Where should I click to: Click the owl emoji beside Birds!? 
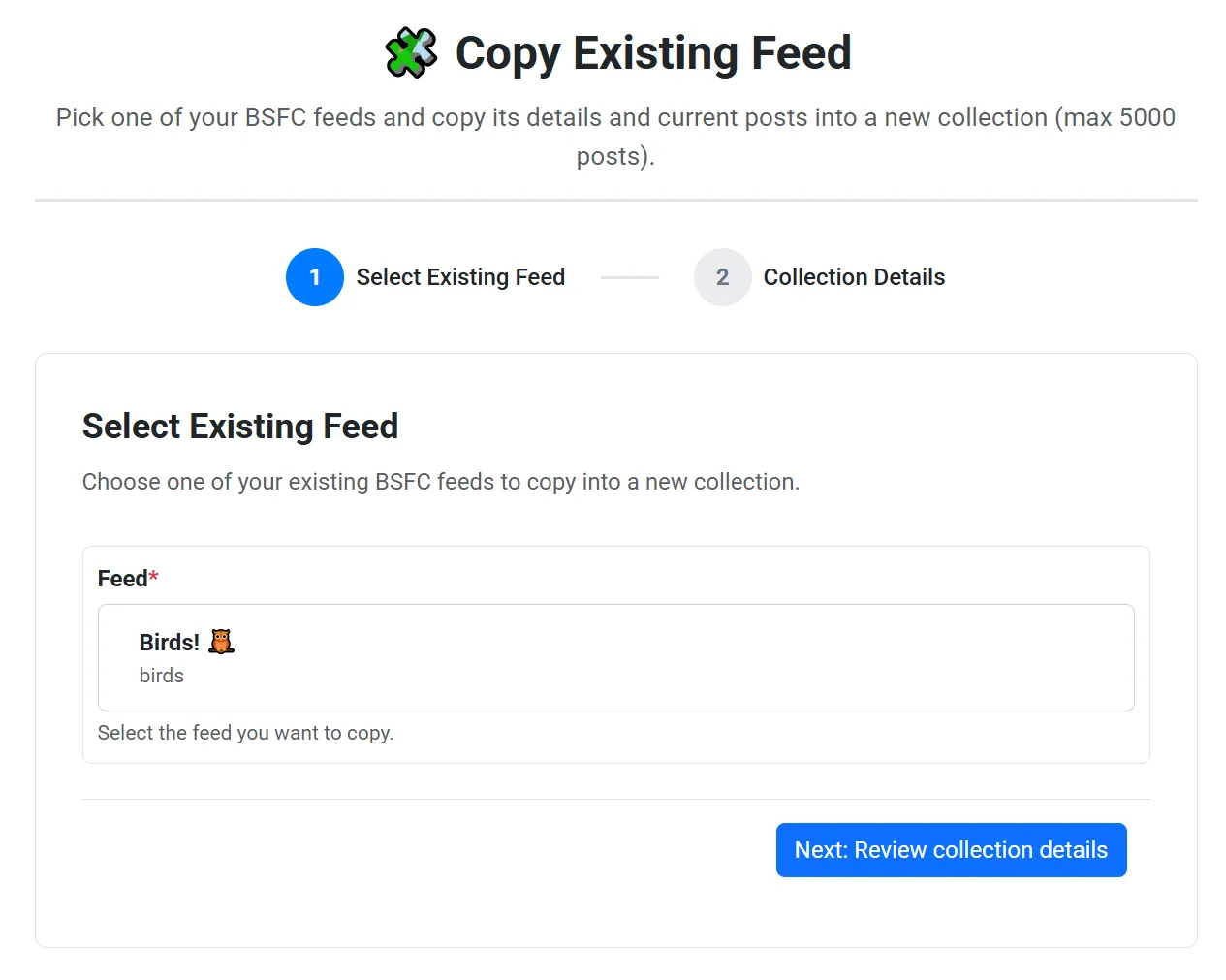click(222, 642)
